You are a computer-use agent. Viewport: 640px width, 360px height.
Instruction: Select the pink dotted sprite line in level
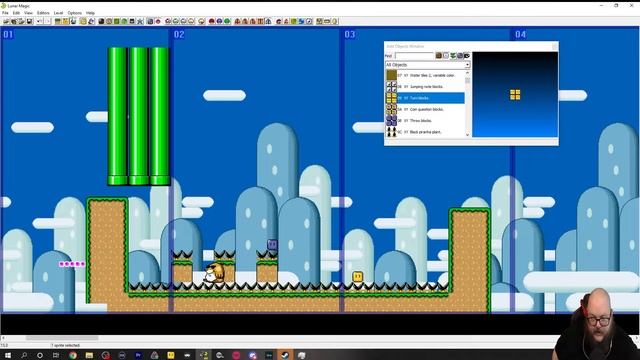pyautogui.click(x=72, y=264)
